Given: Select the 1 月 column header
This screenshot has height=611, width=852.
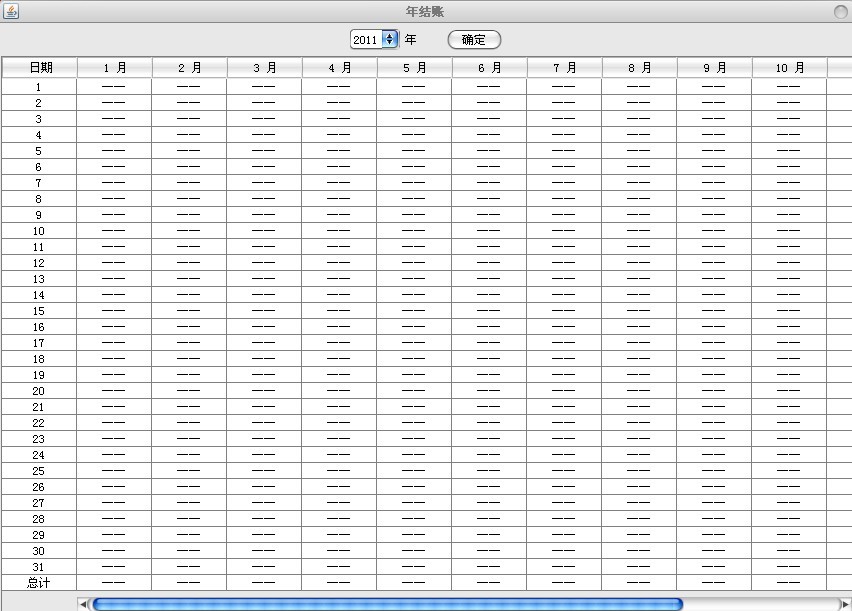Looking at the screenshot, I should coord(115,67).
